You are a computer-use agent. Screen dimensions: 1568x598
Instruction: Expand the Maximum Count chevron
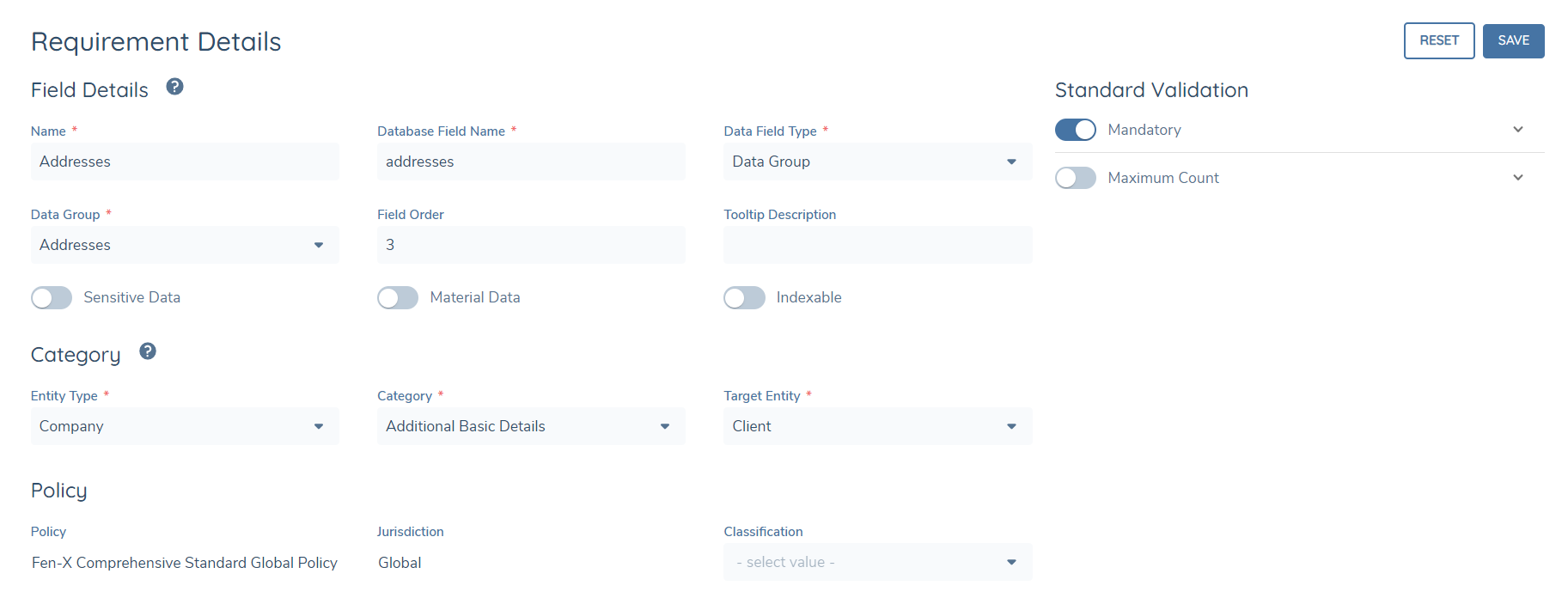pyautogui.click(x=1517, y=178)
